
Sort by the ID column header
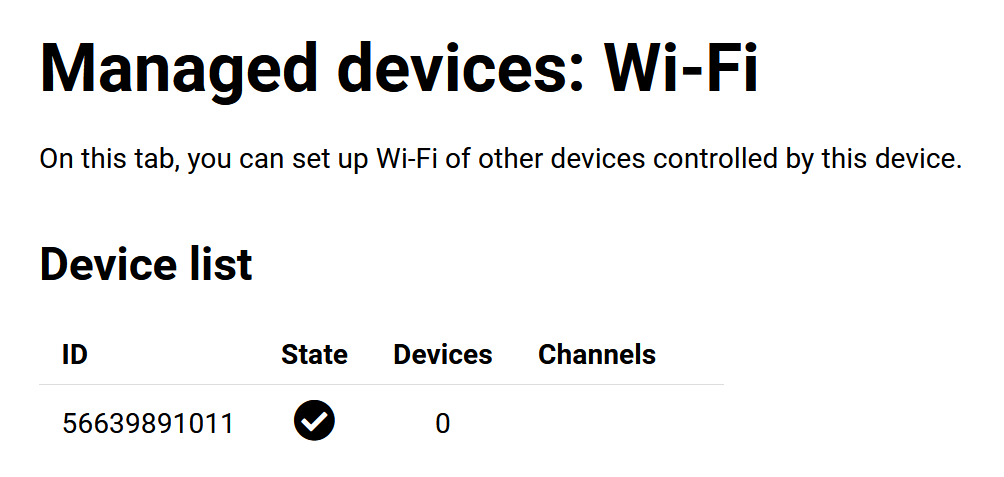(75, 354)
